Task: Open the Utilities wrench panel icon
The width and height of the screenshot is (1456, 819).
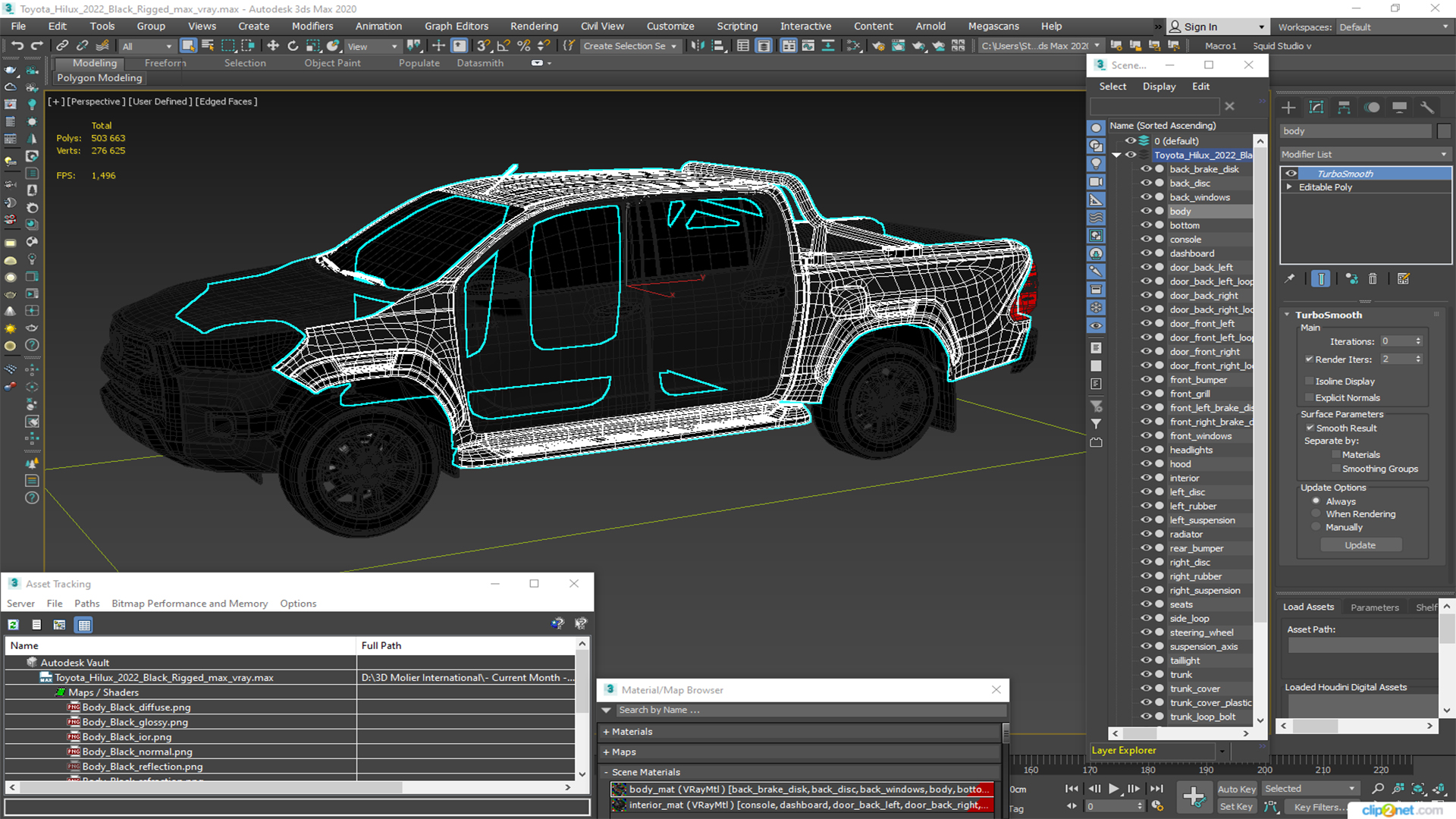Action: [x=1427, y=108]
